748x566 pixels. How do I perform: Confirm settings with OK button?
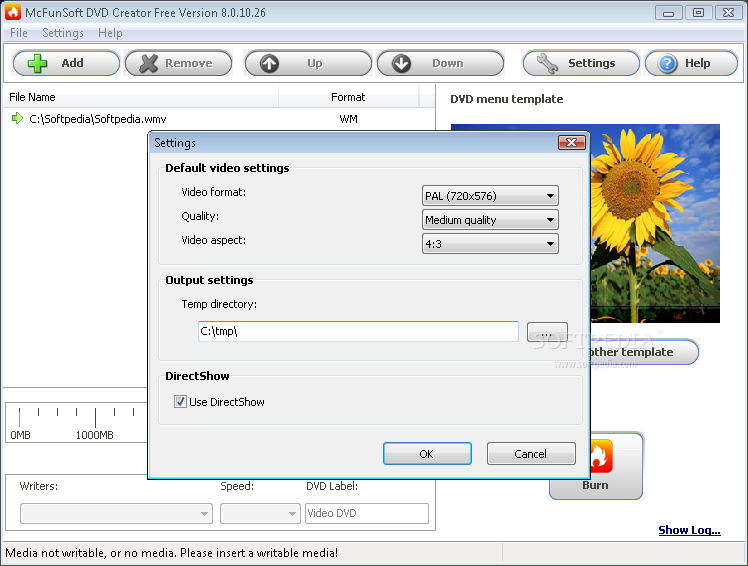(x=427, y=453)
